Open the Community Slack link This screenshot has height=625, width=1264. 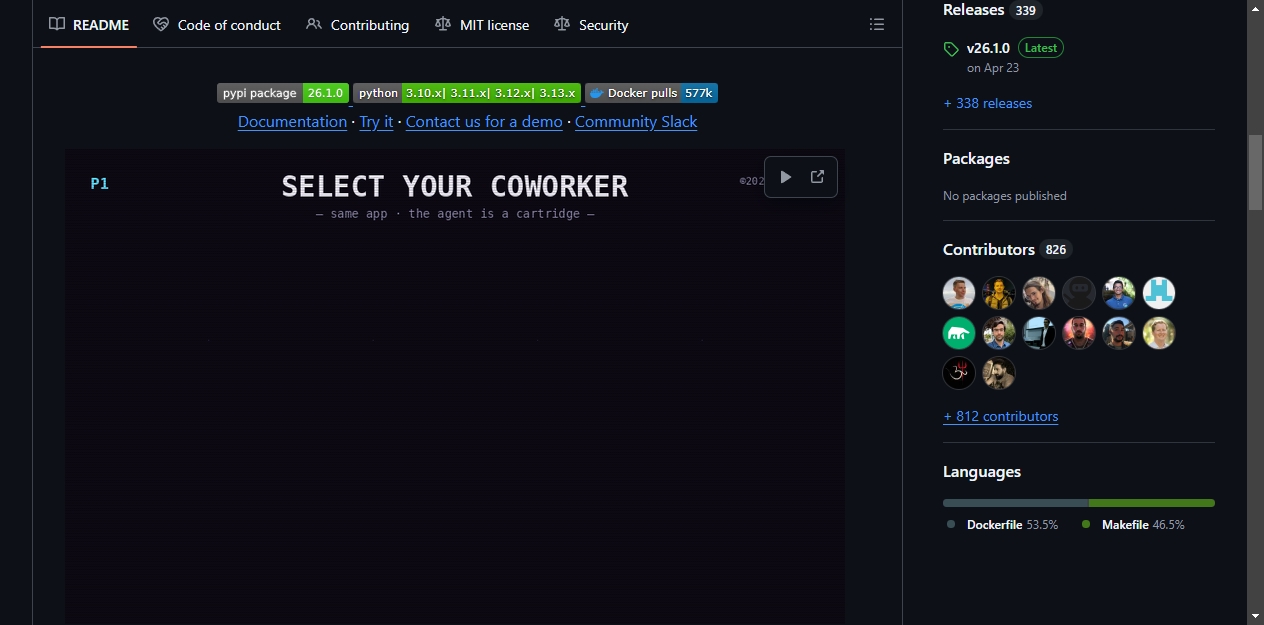tap(636, 122)
